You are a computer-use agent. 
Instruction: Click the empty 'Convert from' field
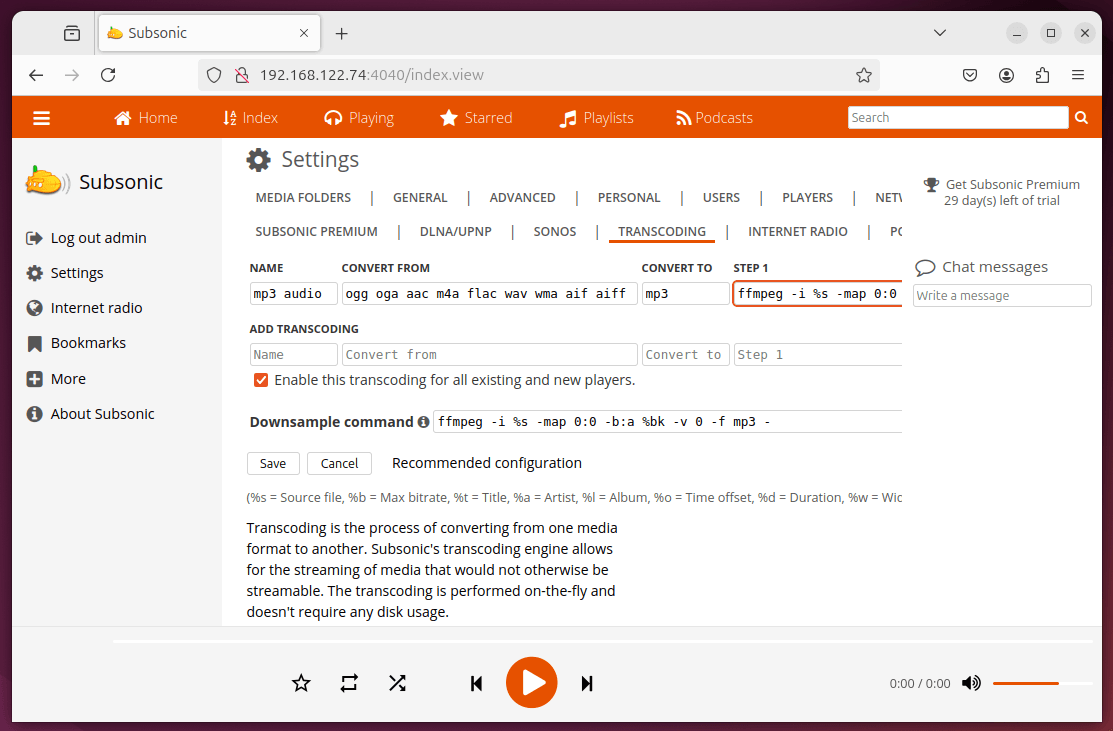click(x=489, y=354)
